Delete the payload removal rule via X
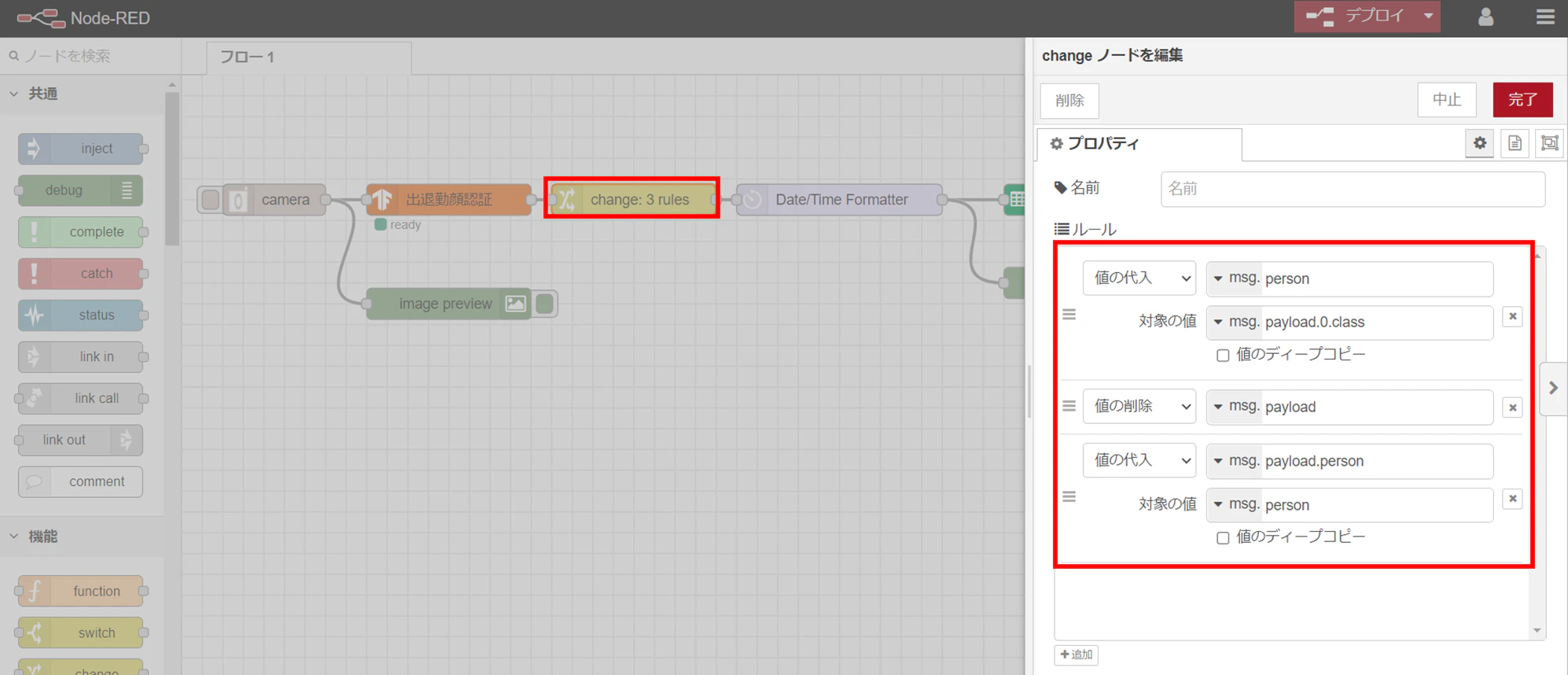1568x675 pixels. (x=1512, y=408)
